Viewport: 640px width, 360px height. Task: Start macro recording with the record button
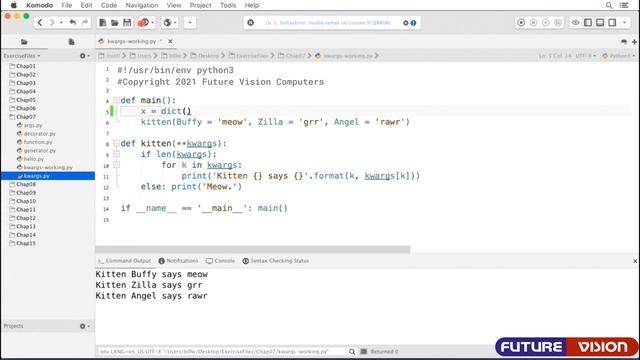coord(521,22)
